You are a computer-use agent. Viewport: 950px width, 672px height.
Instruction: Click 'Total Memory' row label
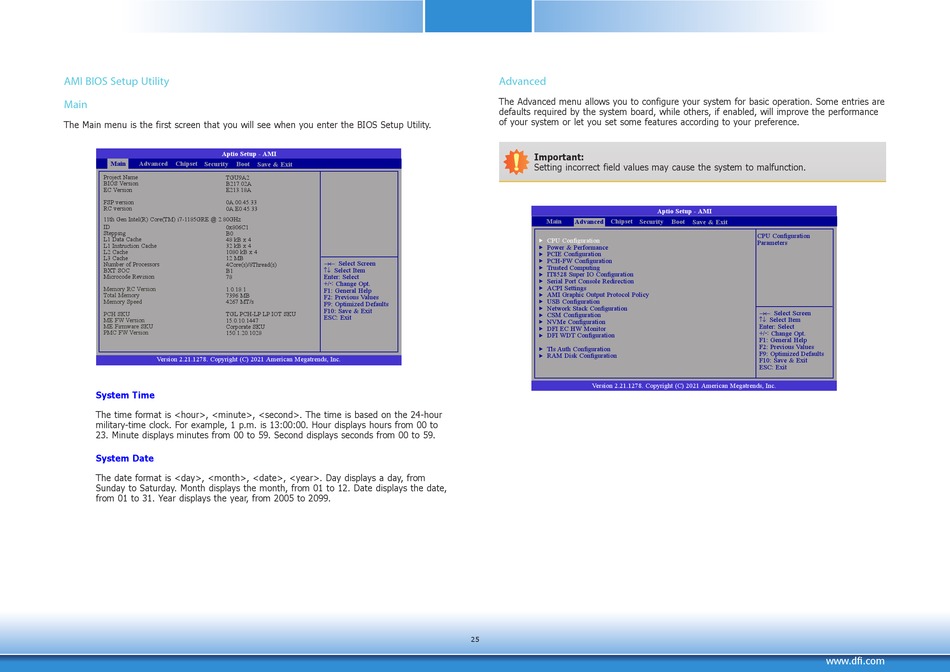pos(121,295)
